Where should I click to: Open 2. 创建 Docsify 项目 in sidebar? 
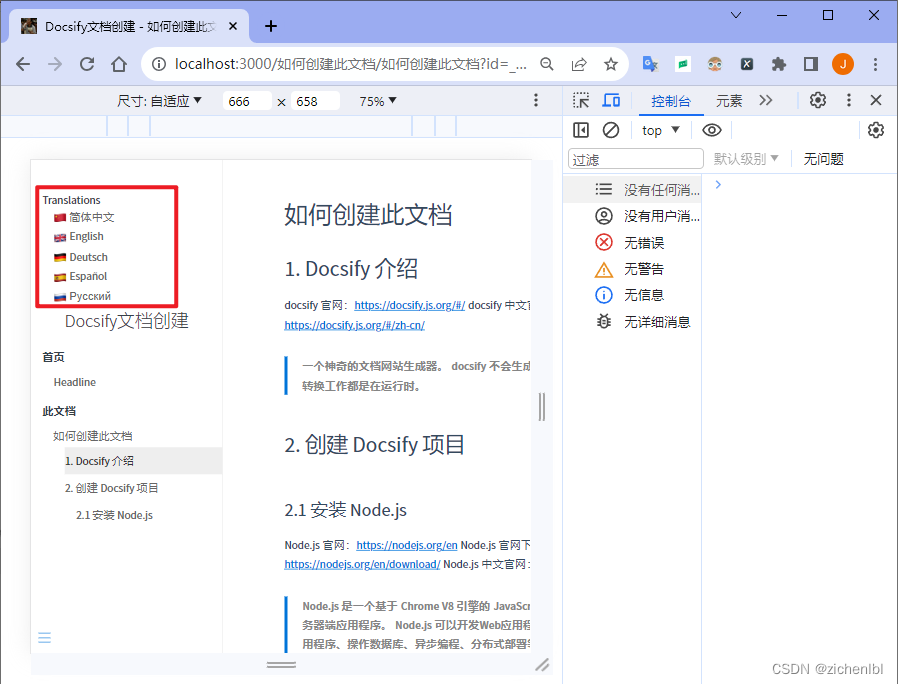coord(112,488)
